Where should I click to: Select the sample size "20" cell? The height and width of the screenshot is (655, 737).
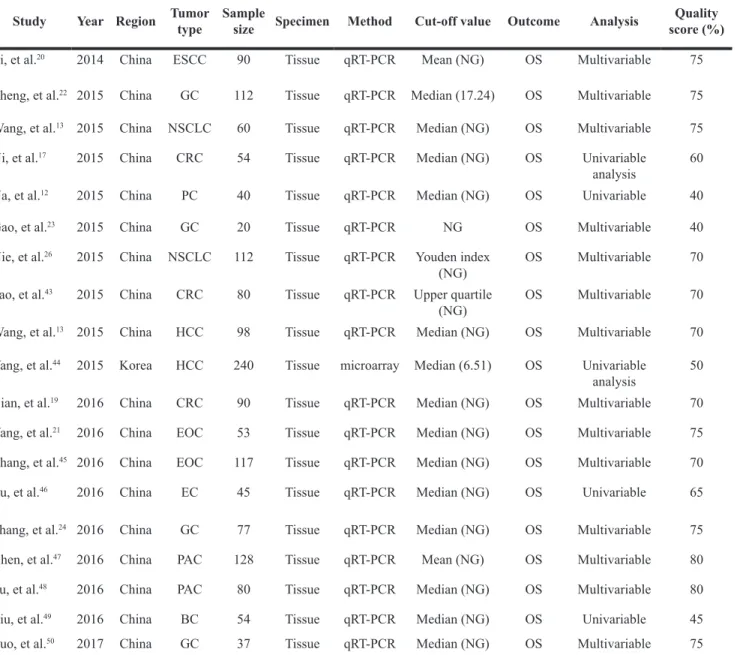click(243, 227)
